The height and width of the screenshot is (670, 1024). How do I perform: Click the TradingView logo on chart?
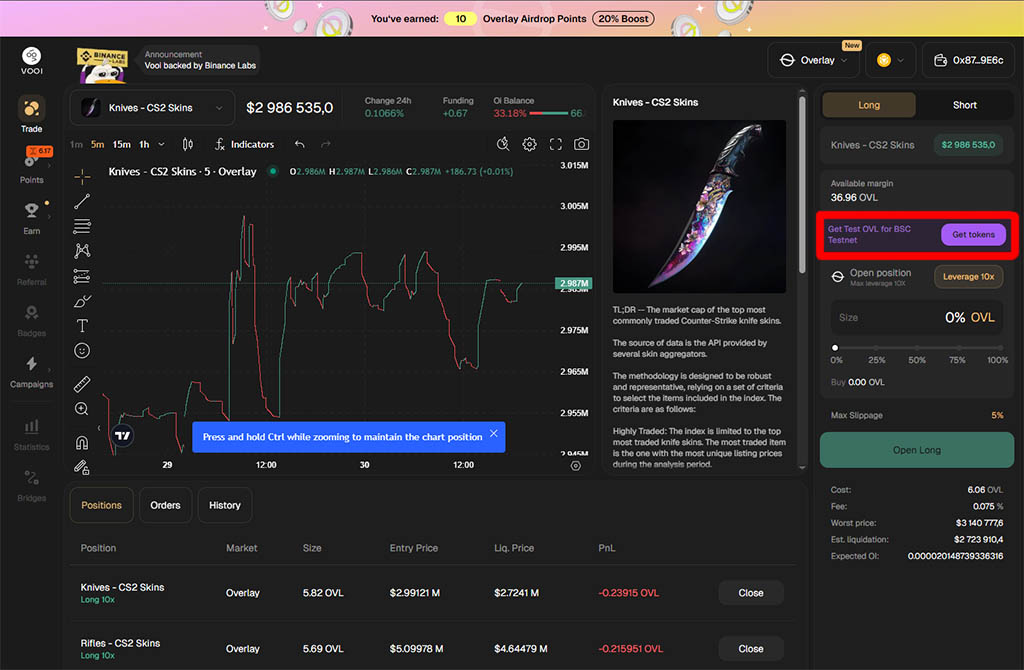[x=123, y=435]
